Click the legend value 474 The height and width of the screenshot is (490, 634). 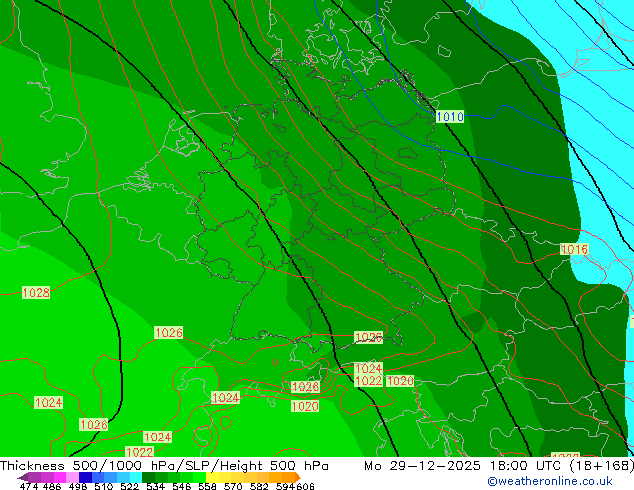click(29, 486)
